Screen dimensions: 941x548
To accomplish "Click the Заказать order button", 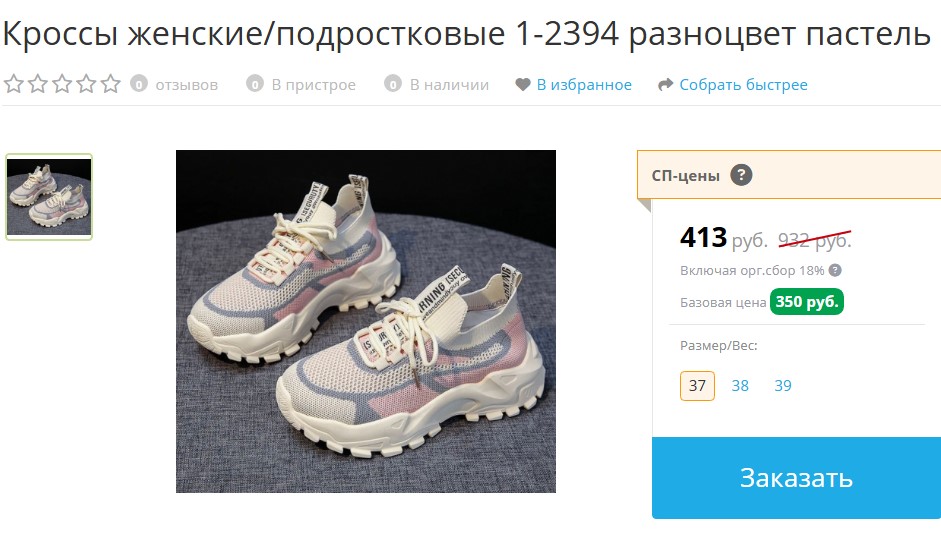I will pos(796,478).
